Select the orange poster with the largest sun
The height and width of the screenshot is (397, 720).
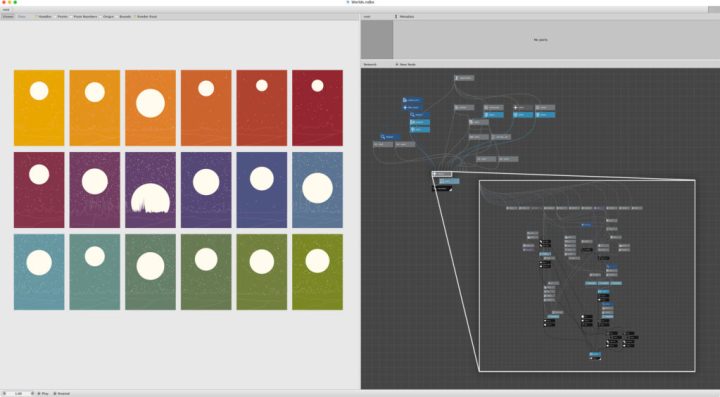tap(150, 108)
